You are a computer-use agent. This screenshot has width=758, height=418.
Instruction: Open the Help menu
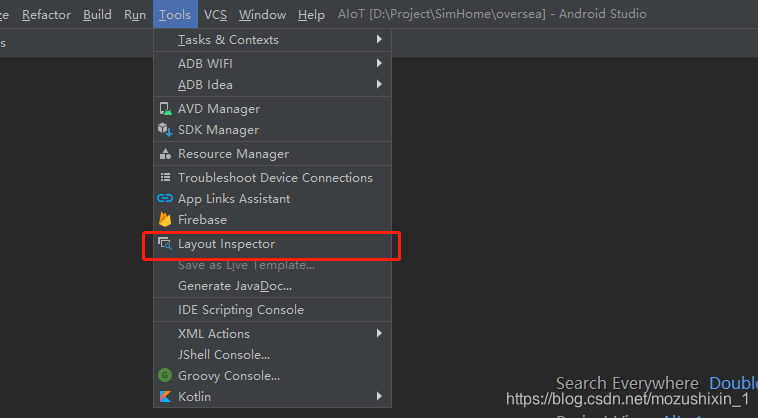coord(311,14)
